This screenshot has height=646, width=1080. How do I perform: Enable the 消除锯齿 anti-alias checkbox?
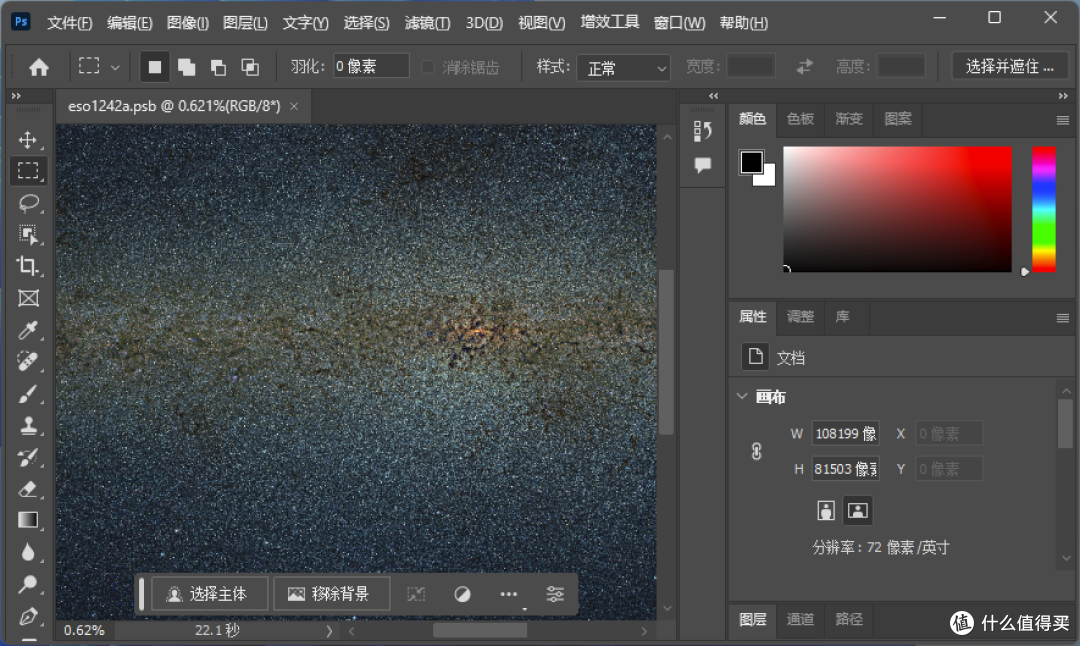pyautogui.click(x=428, y=67)
